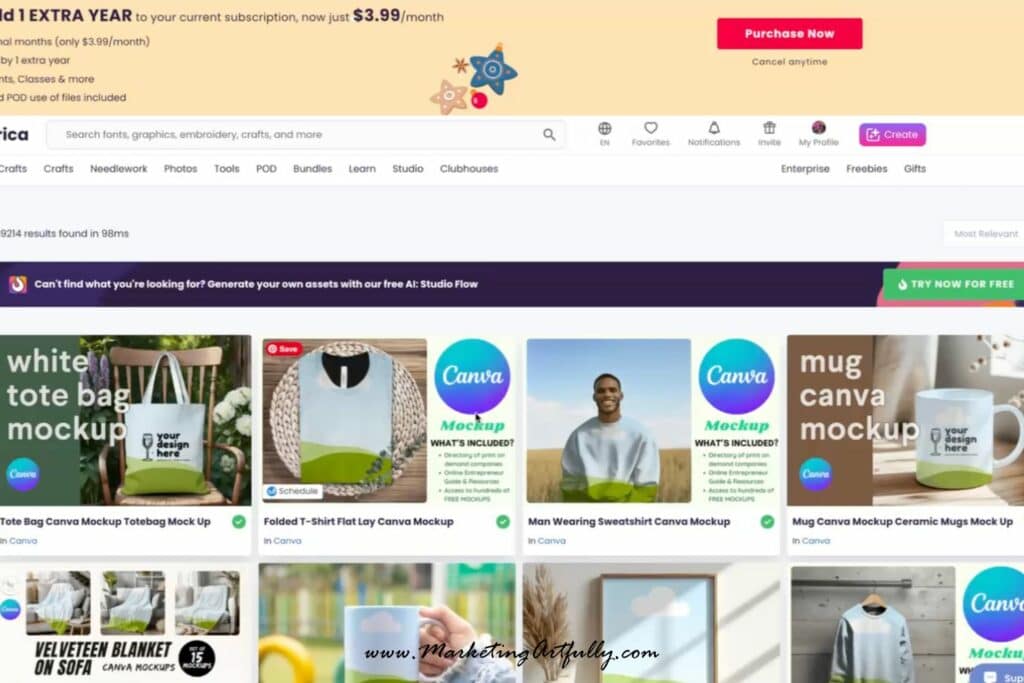
Task: Toggle green checkmark on Man Wearing Sweatshirt
Action: click(x=767, y=522)
